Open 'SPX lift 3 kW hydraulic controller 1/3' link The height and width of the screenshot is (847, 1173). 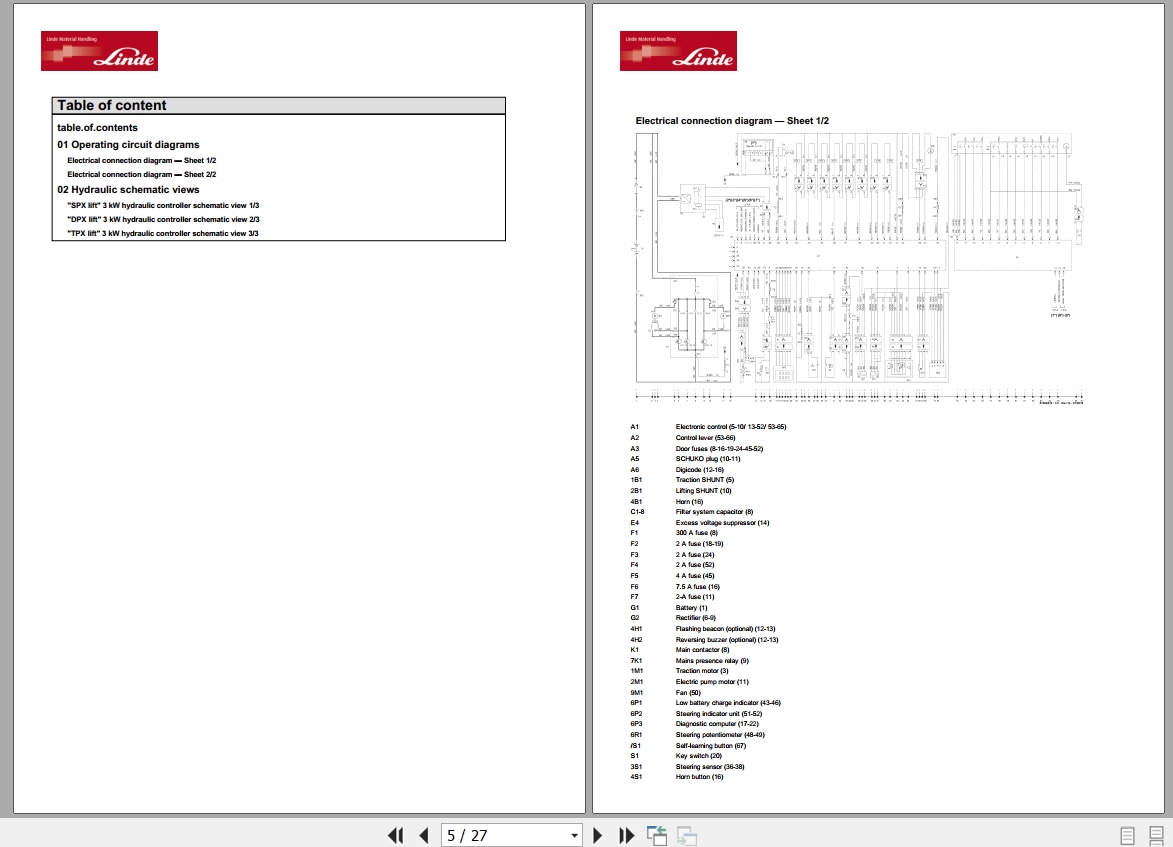coord(163,205)
